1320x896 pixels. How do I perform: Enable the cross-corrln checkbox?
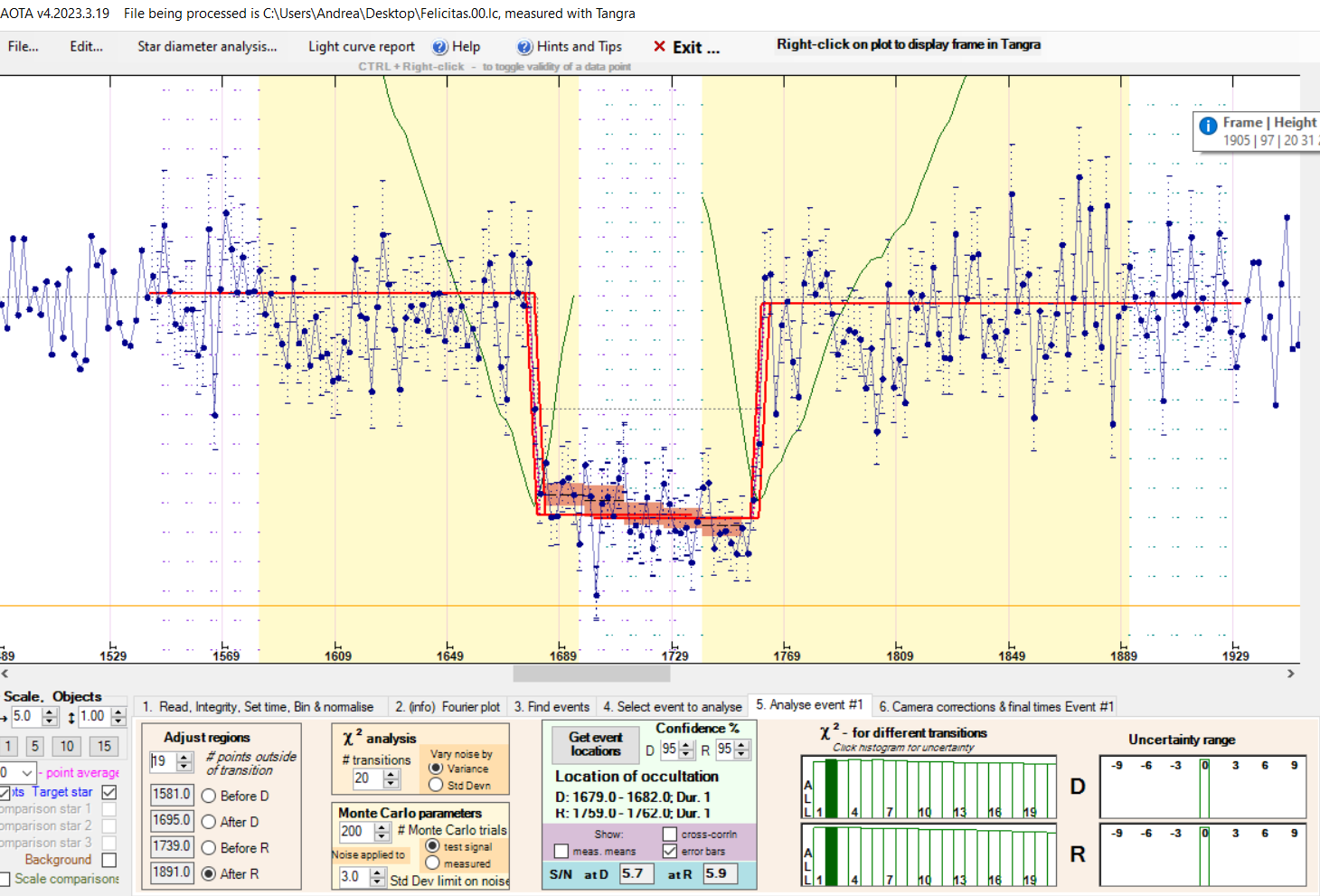(x=670, y=835)
